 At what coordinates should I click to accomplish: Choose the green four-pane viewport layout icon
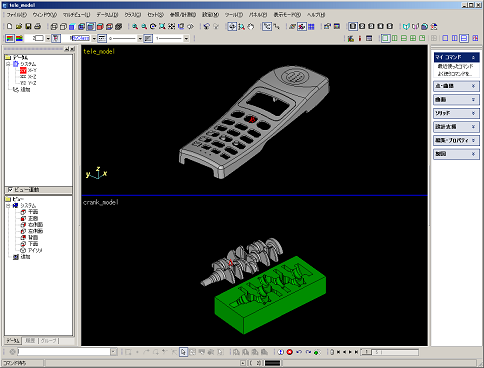click(413, 38)
